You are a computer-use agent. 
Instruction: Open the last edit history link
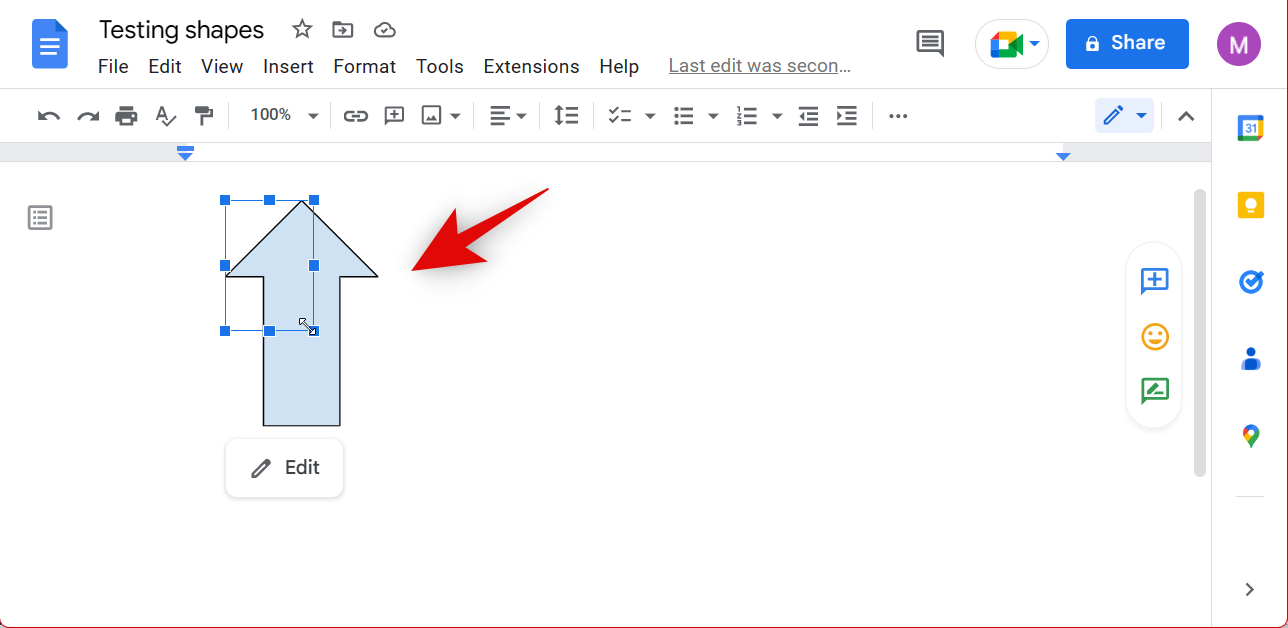(x=760, y=66)
